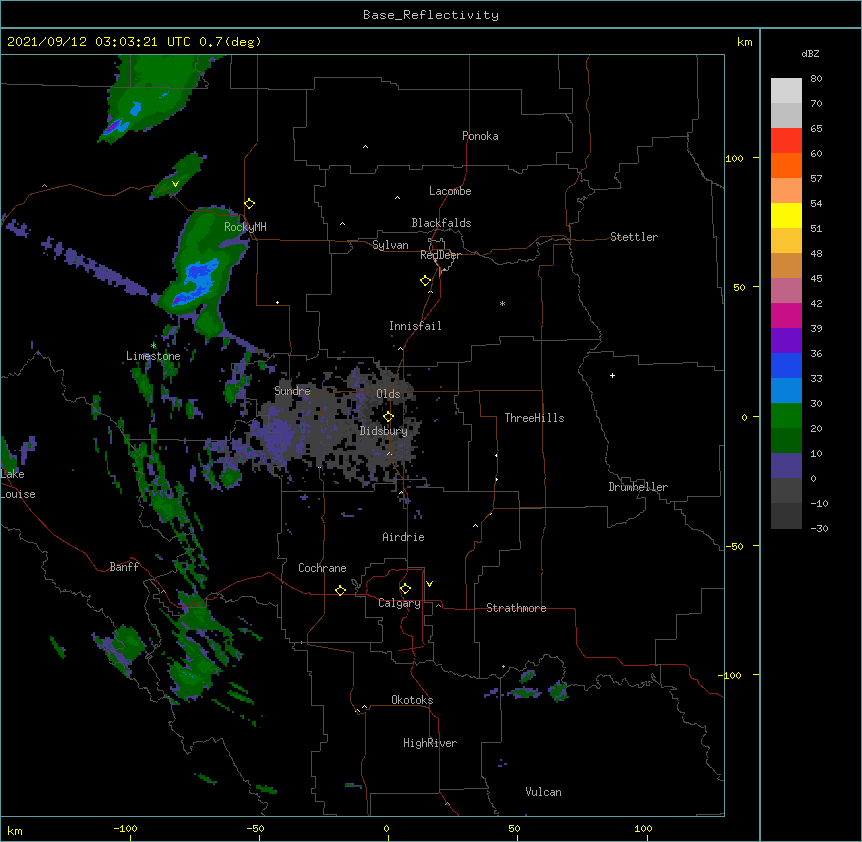Screen dimensions: 862x842
Task: Click the orange 60 dBZ legend swatch
Action: tap(786, 165)
